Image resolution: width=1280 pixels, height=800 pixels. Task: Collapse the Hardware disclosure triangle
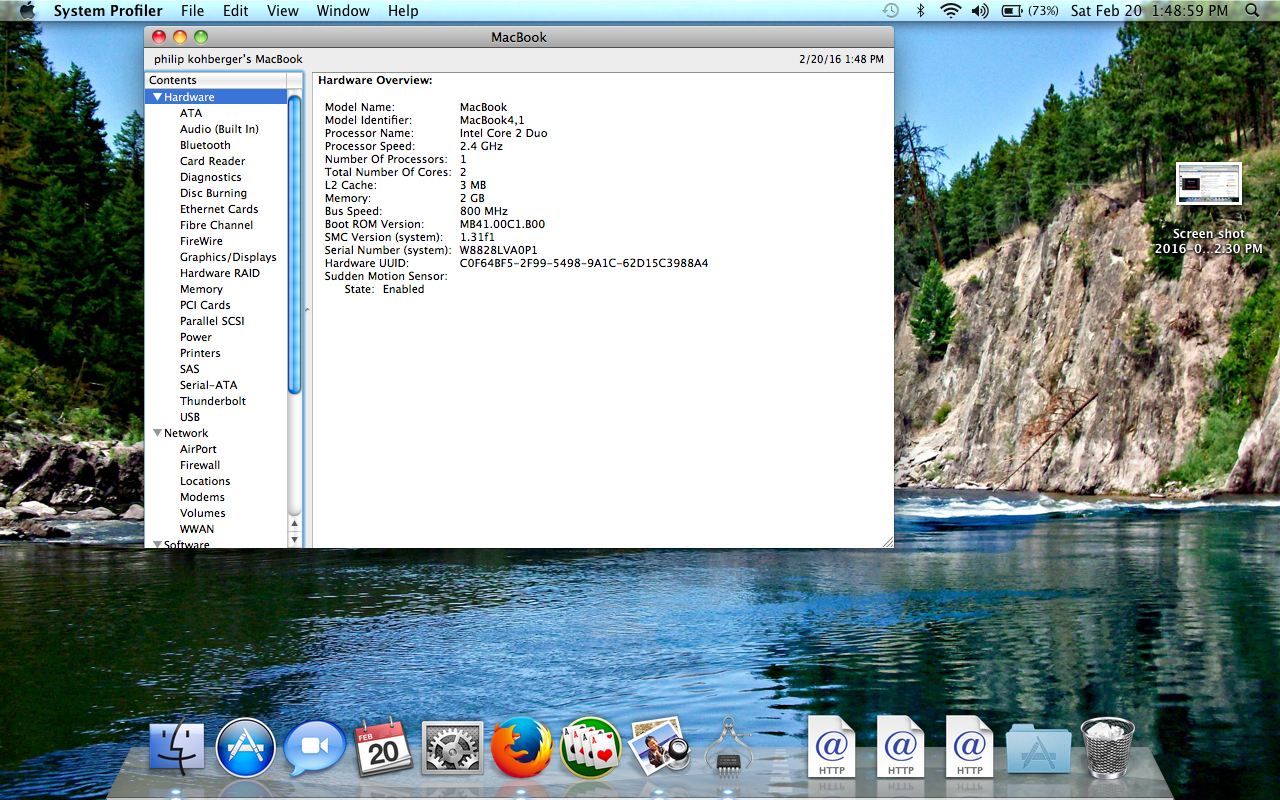(157, 97)
